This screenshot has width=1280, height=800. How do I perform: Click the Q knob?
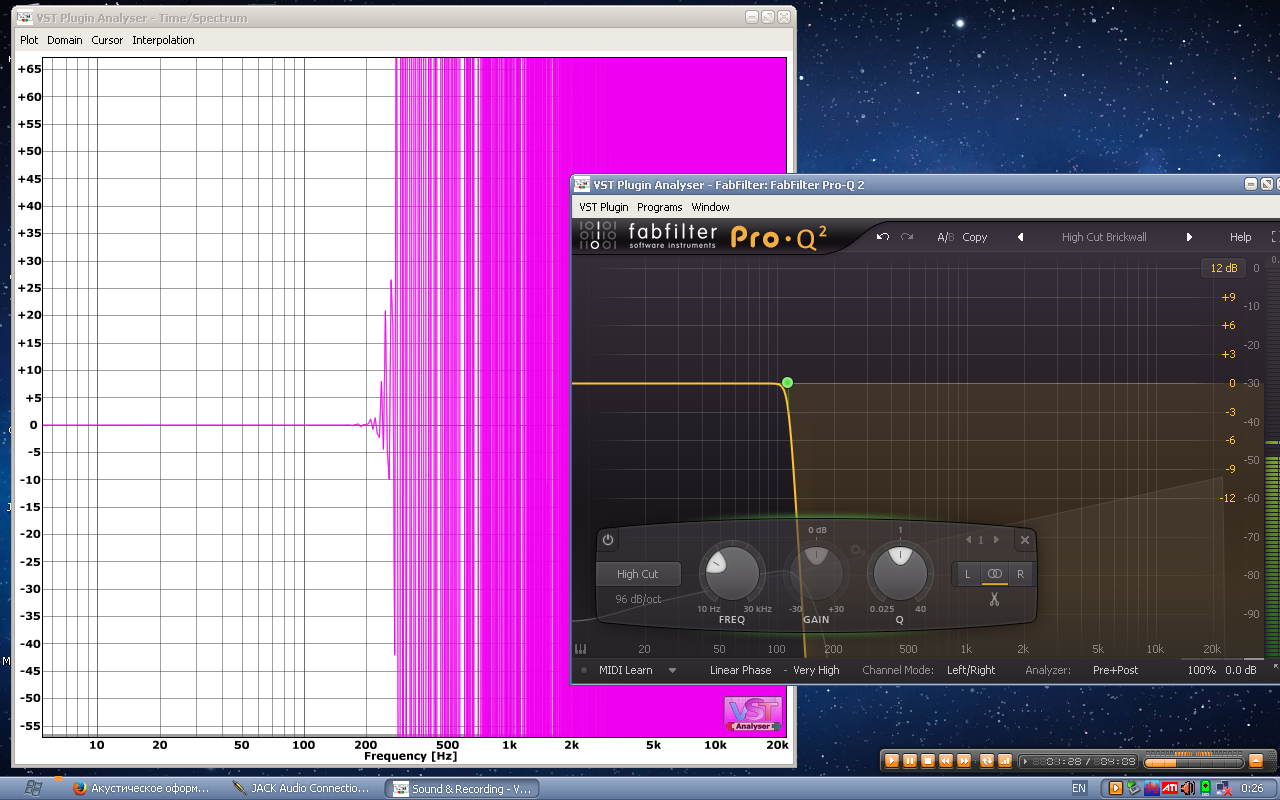[x=900, y=573]
